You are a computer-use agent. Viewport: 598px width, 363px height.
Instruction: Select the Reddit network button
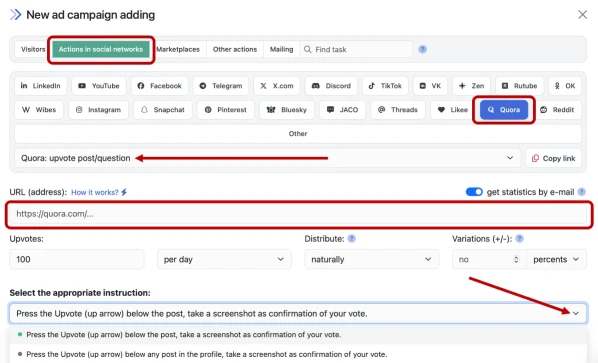[x=557, y=110]
